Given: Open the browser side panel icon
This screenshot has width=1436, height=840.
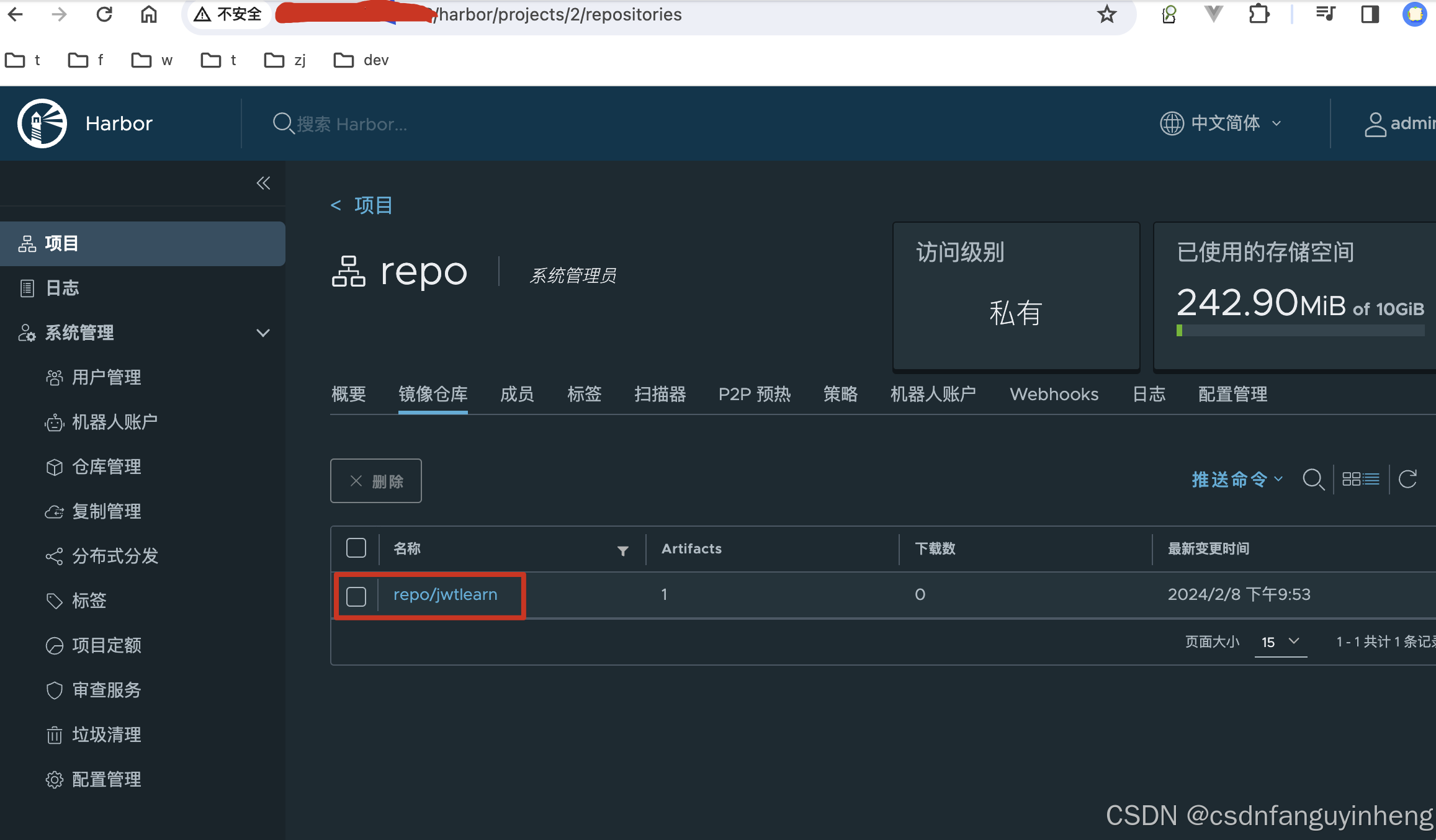Looking at the screenshot, I should coord(1370,14).
